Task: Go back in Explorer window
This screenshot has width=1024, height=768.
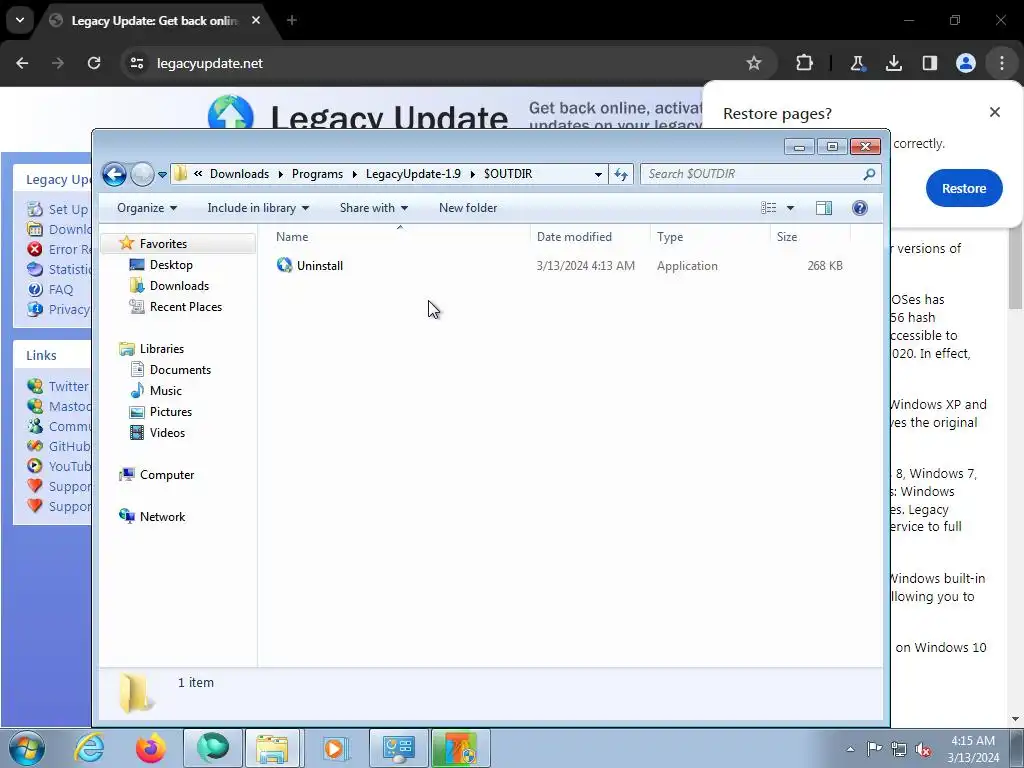Action: [x=114, y=174]
